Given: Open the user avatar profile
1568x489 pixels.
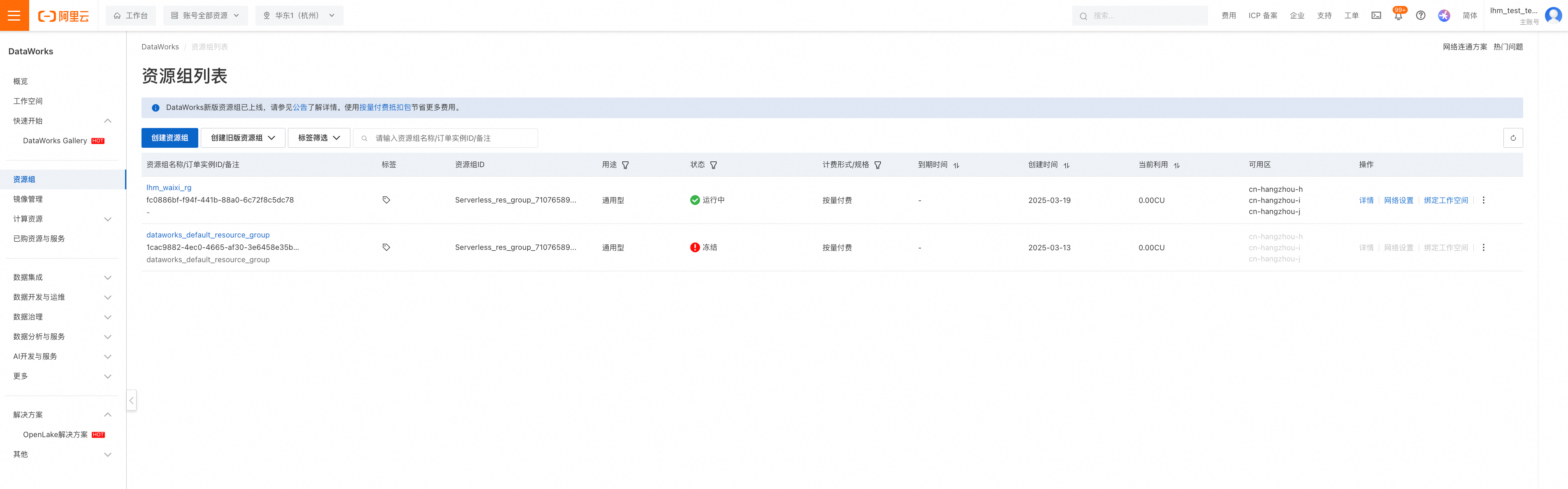Looking at the screenshot, I should click(x=1553, y=15).
